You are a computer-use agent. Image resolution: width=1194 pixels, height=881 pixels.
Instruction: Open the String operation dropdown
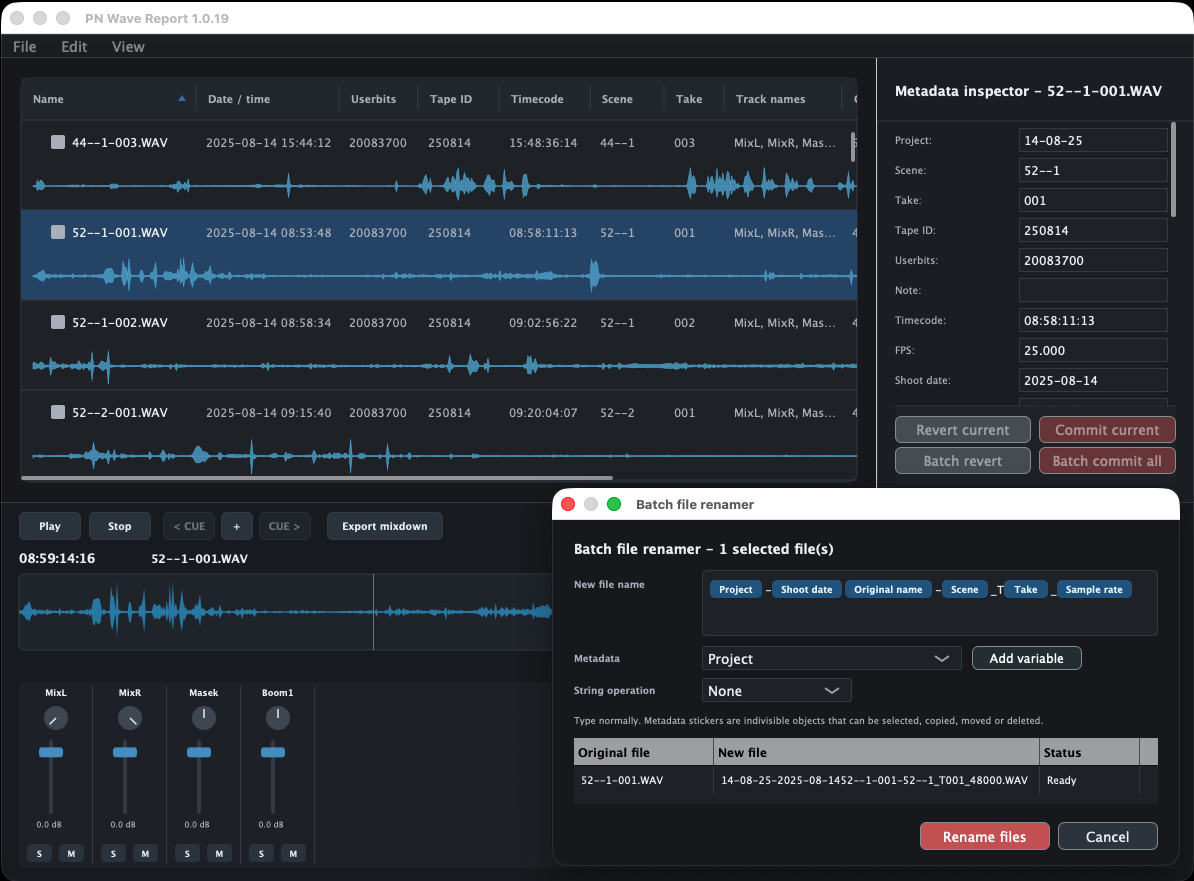click(776, 691)
